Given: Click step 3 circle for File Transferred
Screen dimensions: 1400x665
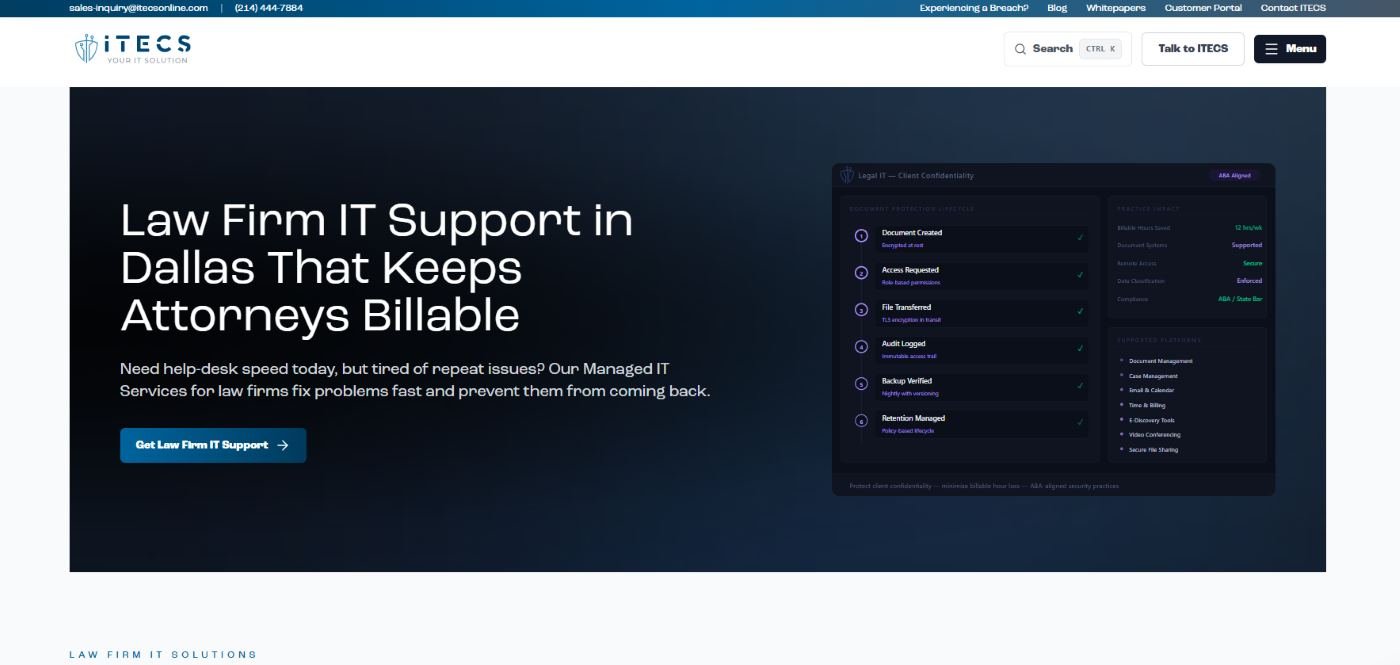Looking at the screenshot, I should (x=861, y=310).
